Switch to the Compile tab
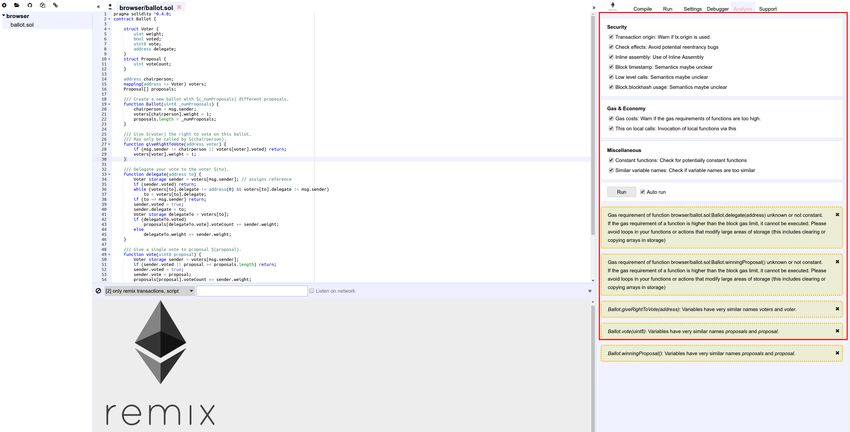Viewport: 850px width, 432px height. [x=642, y=9]
